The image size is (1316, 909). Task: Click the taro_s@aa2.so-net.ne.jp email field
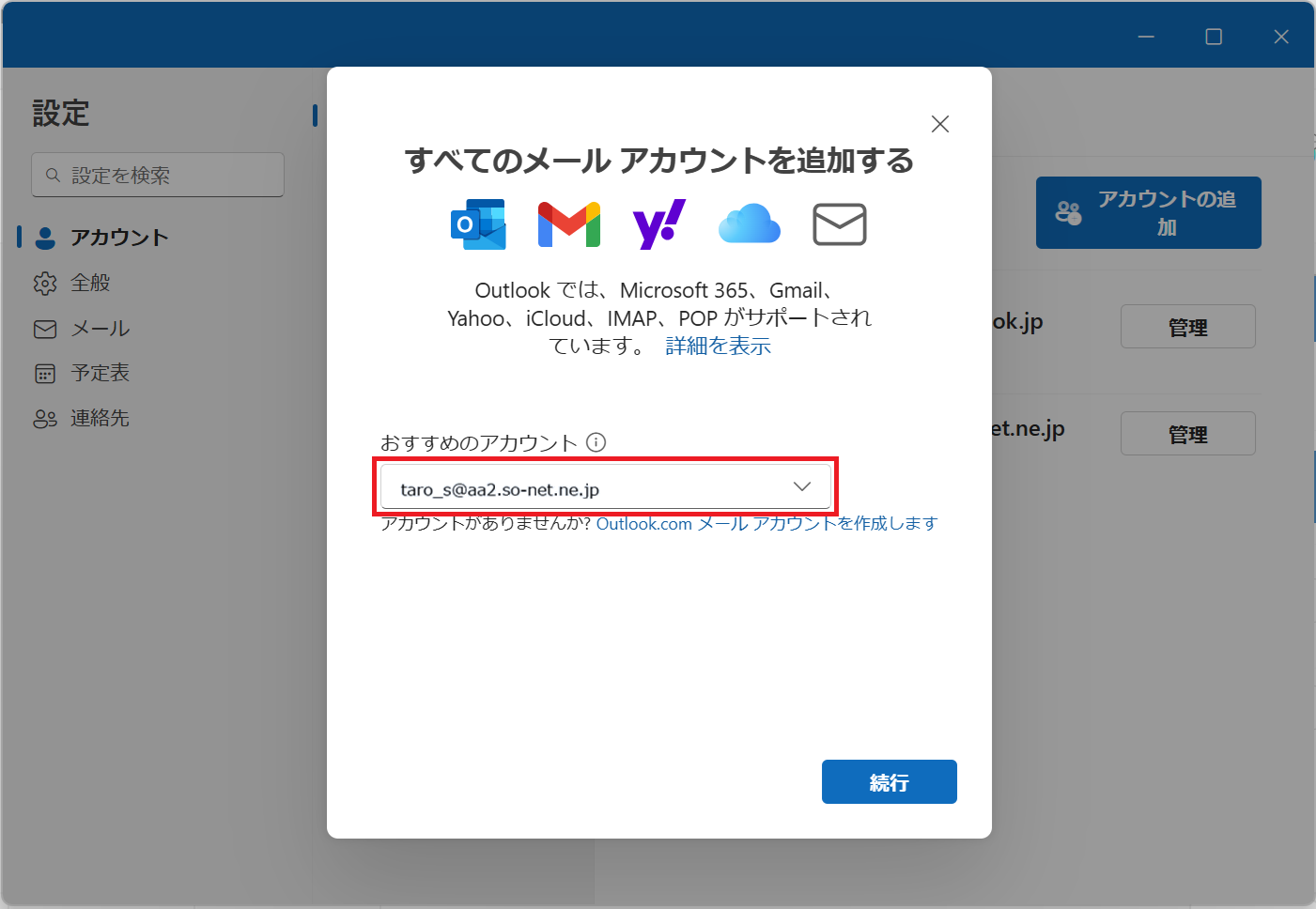pyautogui.click(x=582, y=488)
